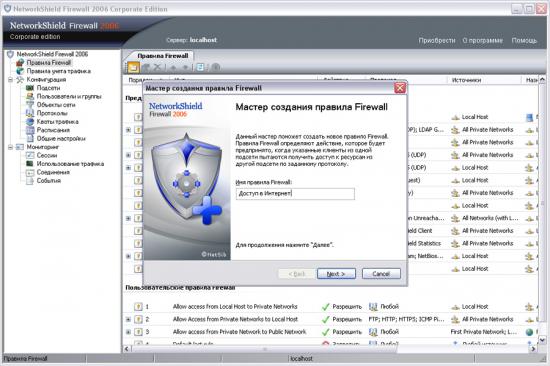Click the round gray toolbar icon after Refresh
550x366 pixels.
point(216,67)
